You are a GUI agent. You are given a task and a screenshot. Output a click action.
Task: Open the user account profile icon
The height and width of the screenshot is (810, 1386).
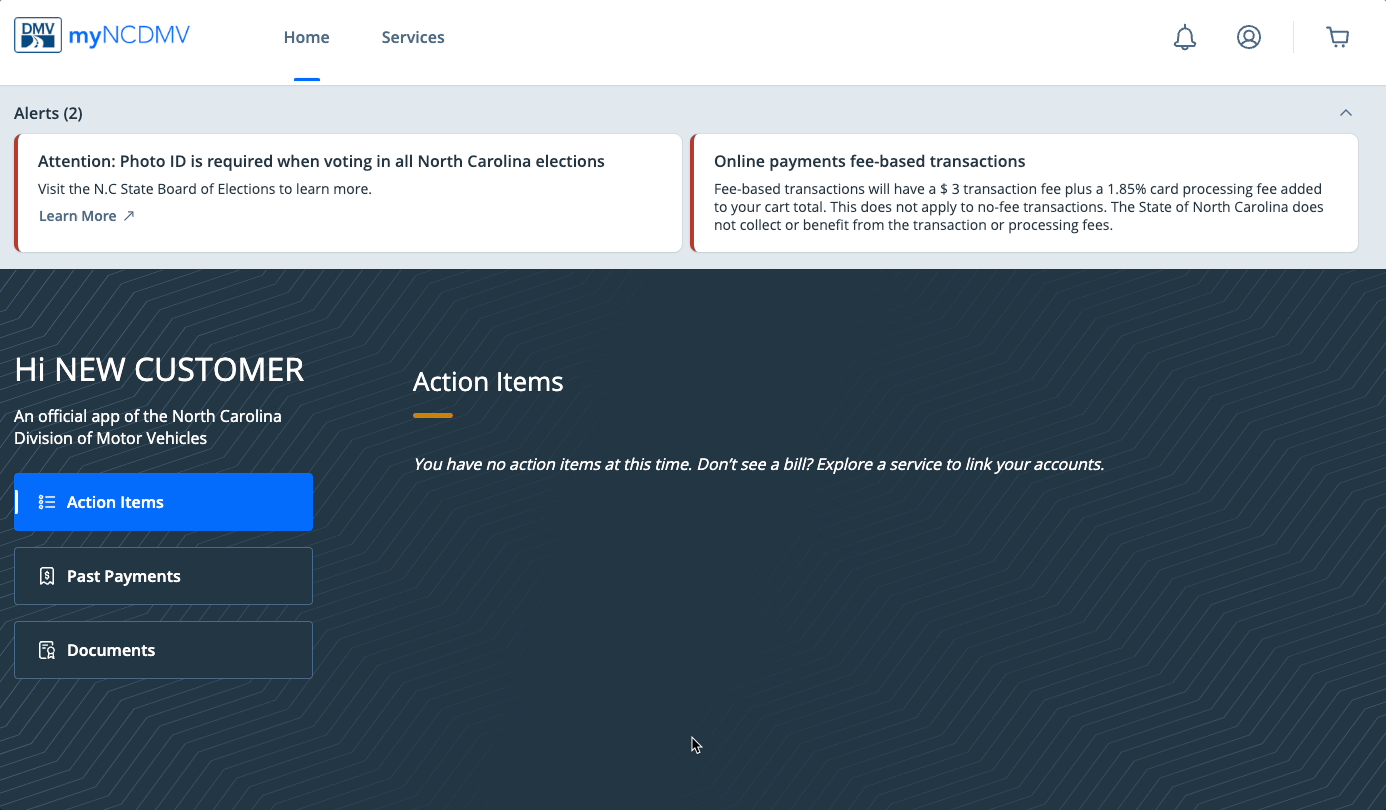[x=1249, y=37]
